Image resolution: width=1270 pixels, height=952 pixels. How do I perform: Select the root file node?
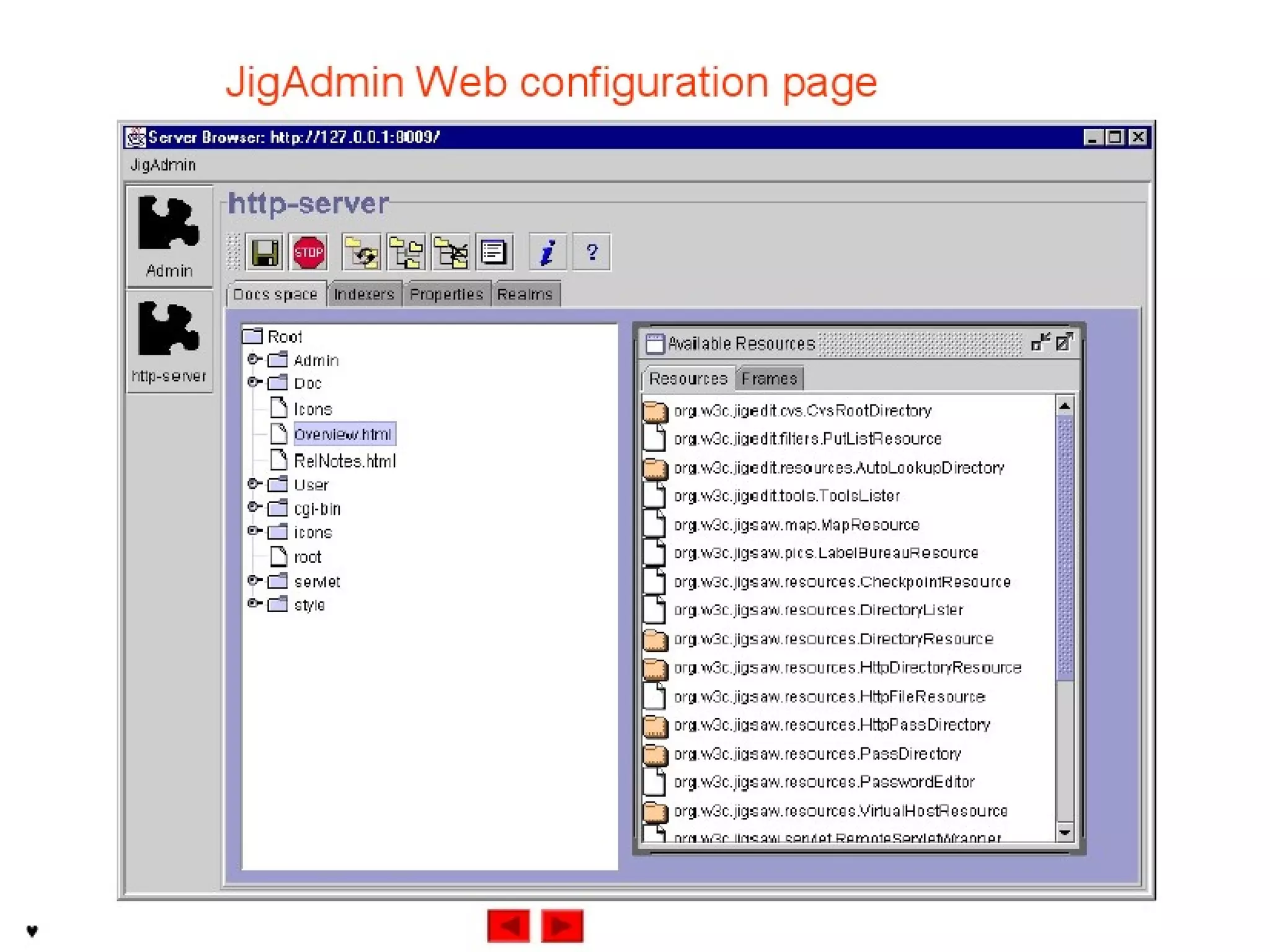pyautogui.click(x=308, y=557)
